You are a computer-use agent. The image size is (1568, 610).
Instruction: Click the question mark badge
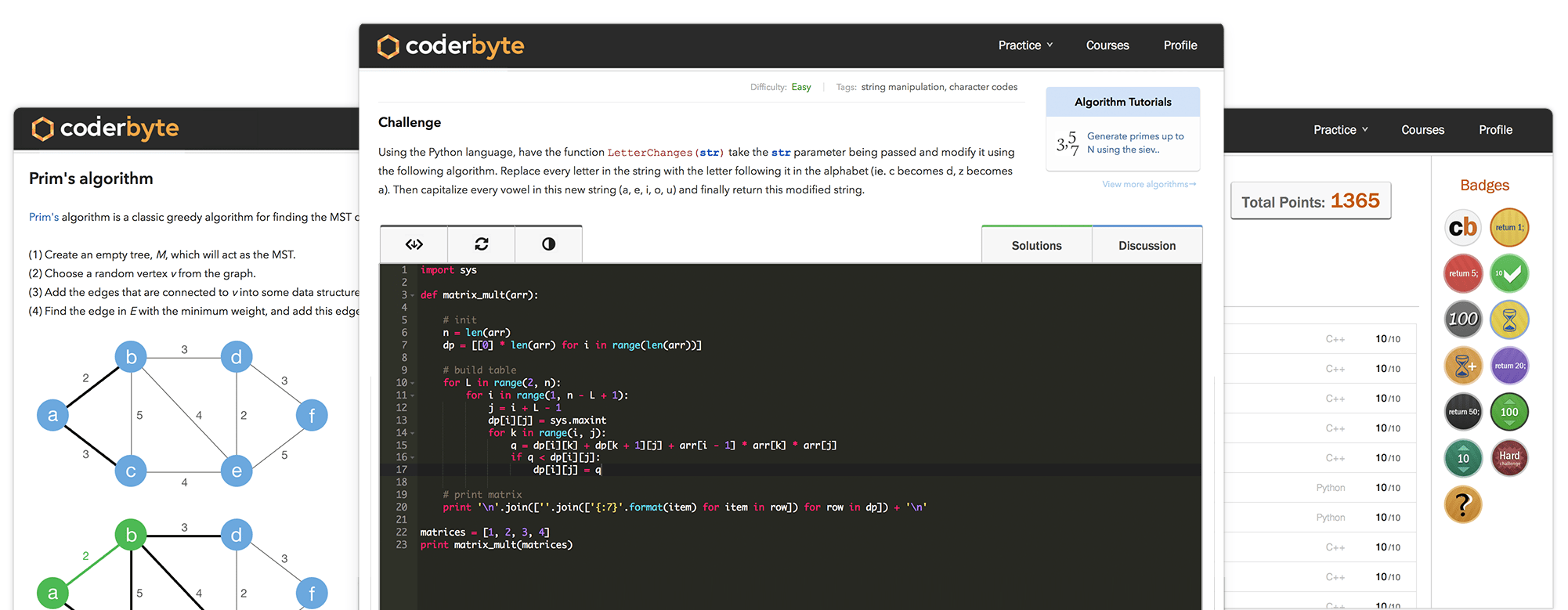pyautogui.click(x=1462, y=504)
